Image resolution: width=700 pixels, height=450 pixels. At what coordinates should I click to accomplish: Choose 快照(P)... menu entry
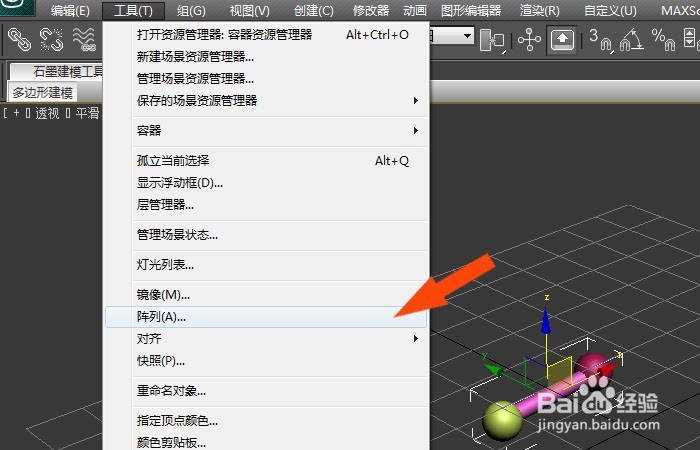266,360
